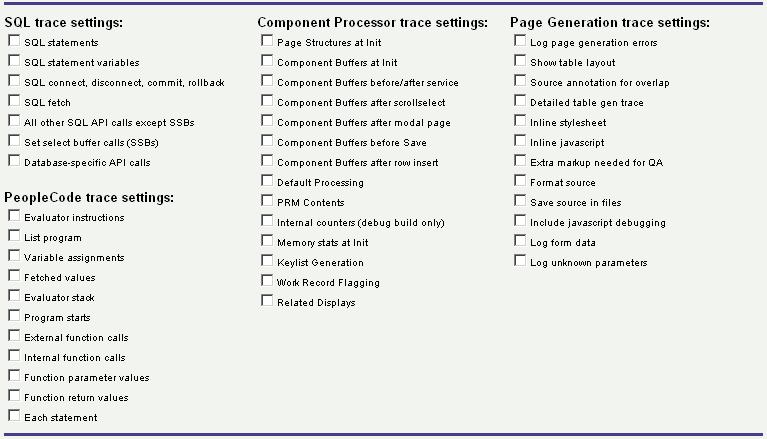Toggle SQL connect, disconnect, commit, rollback
The image size is (767, 439).
coord(14,81)
